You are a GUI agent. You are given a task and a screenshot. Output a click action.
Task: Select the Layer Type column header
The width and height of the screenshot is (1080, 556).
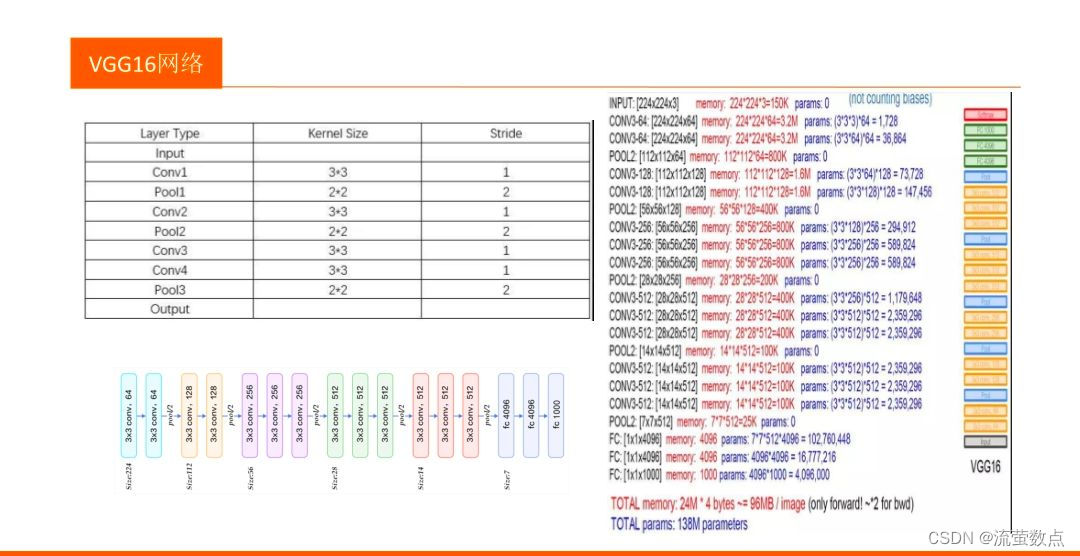pyautogui.click(x=169, y=134)
